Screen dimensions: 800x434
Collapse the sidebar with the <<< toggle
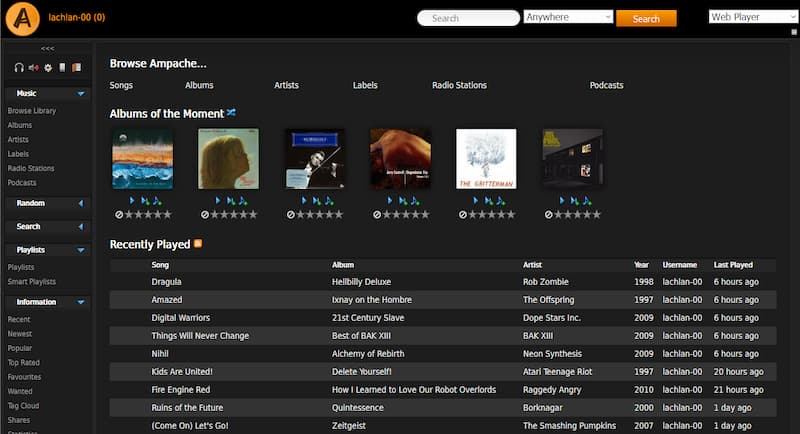pyautogui.click(x=47, y=48)
